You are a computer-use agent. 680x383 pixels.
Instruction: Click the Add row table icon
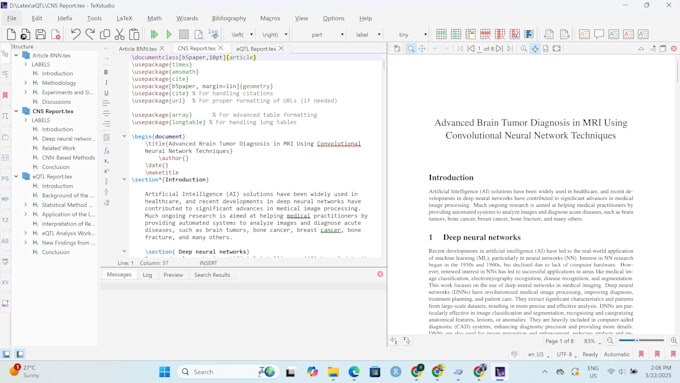[441, 34]
